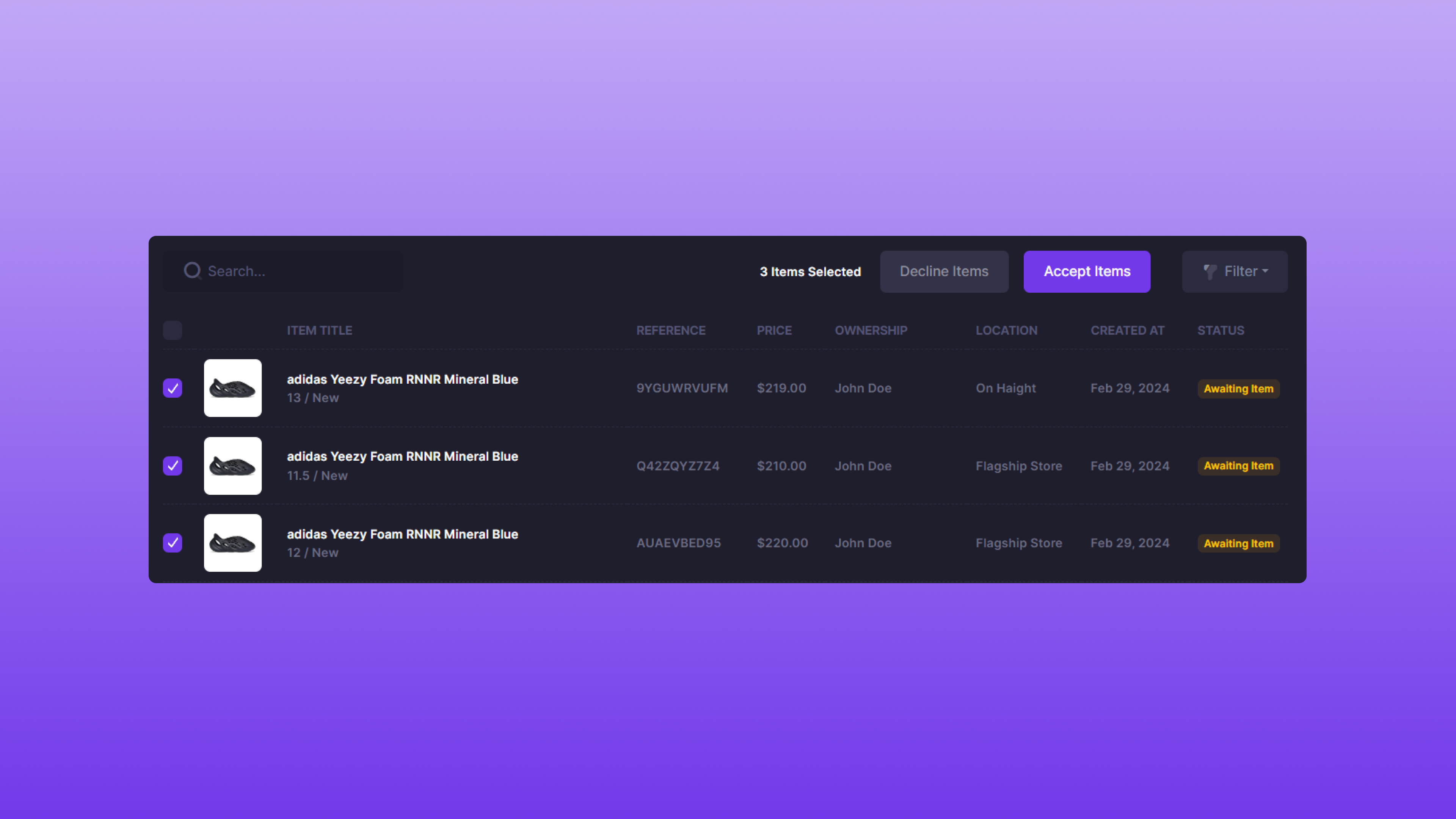
Task: Open the shoe thumbnail for reference 9YGUWRVUFM
Action: coord(232,388)
